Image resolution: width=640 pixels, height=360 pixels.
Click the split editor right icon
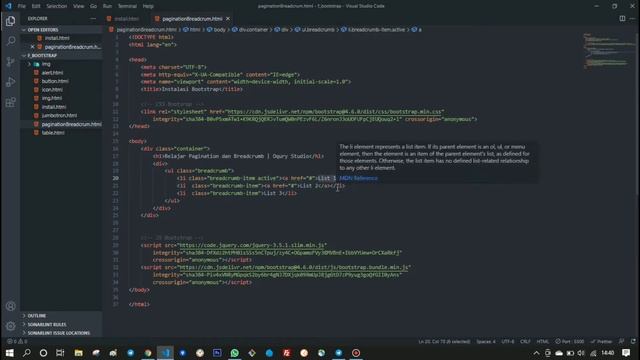coord(622,18)
